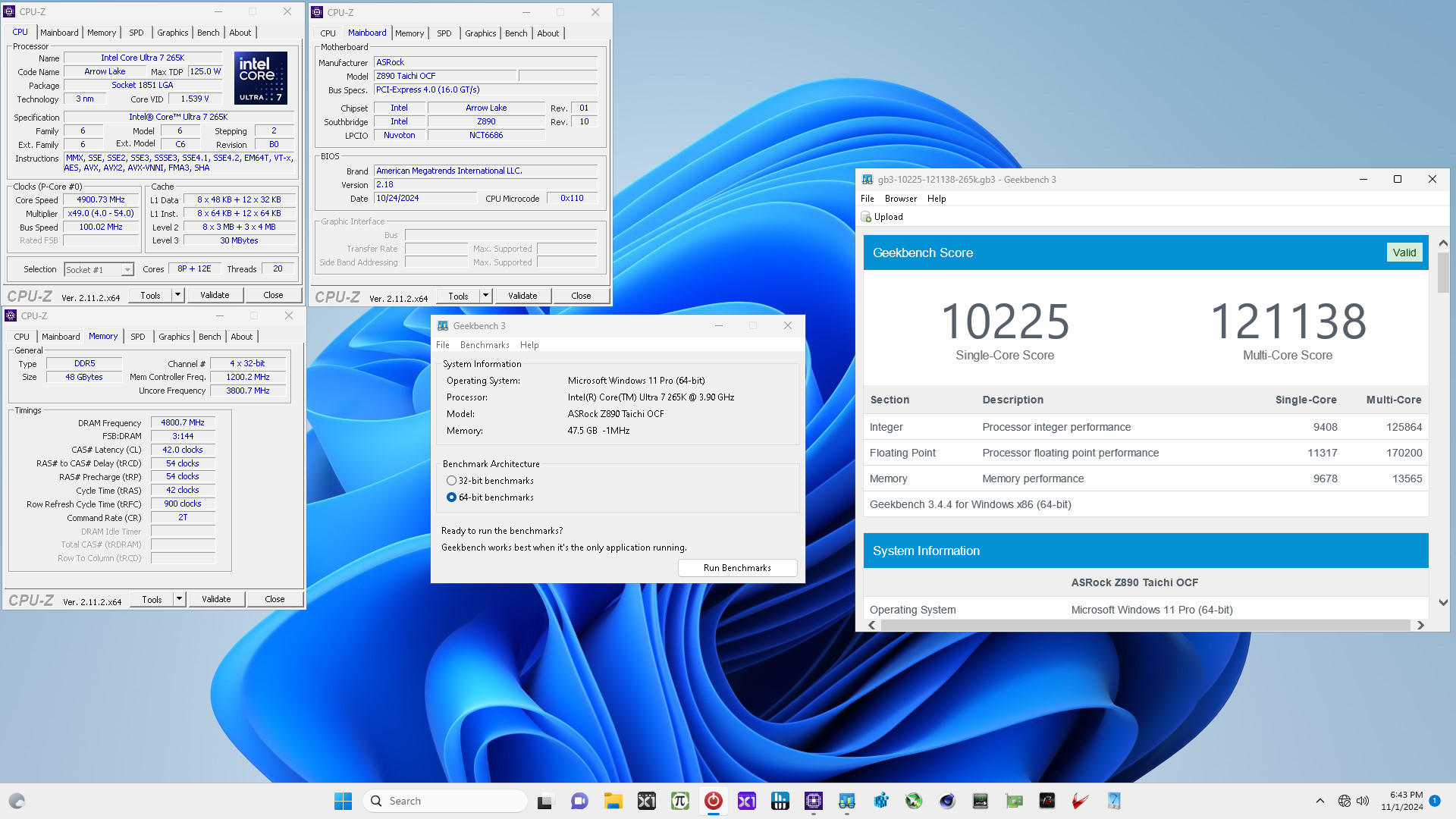Open the dark monitor chip taskbar icon

[981, 801]
